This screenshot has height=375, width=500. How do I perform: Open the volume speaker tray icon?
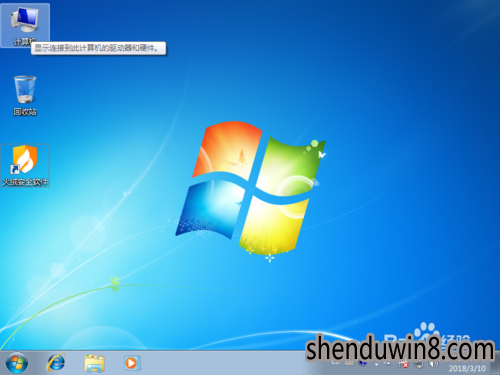tap(433, 364)
